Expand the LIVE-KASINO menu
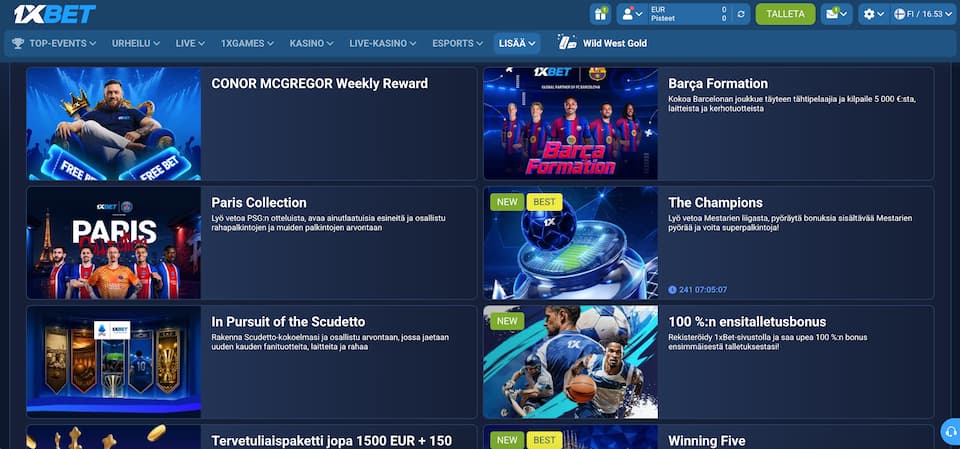960x449 pixels. (x=383, y=43)
